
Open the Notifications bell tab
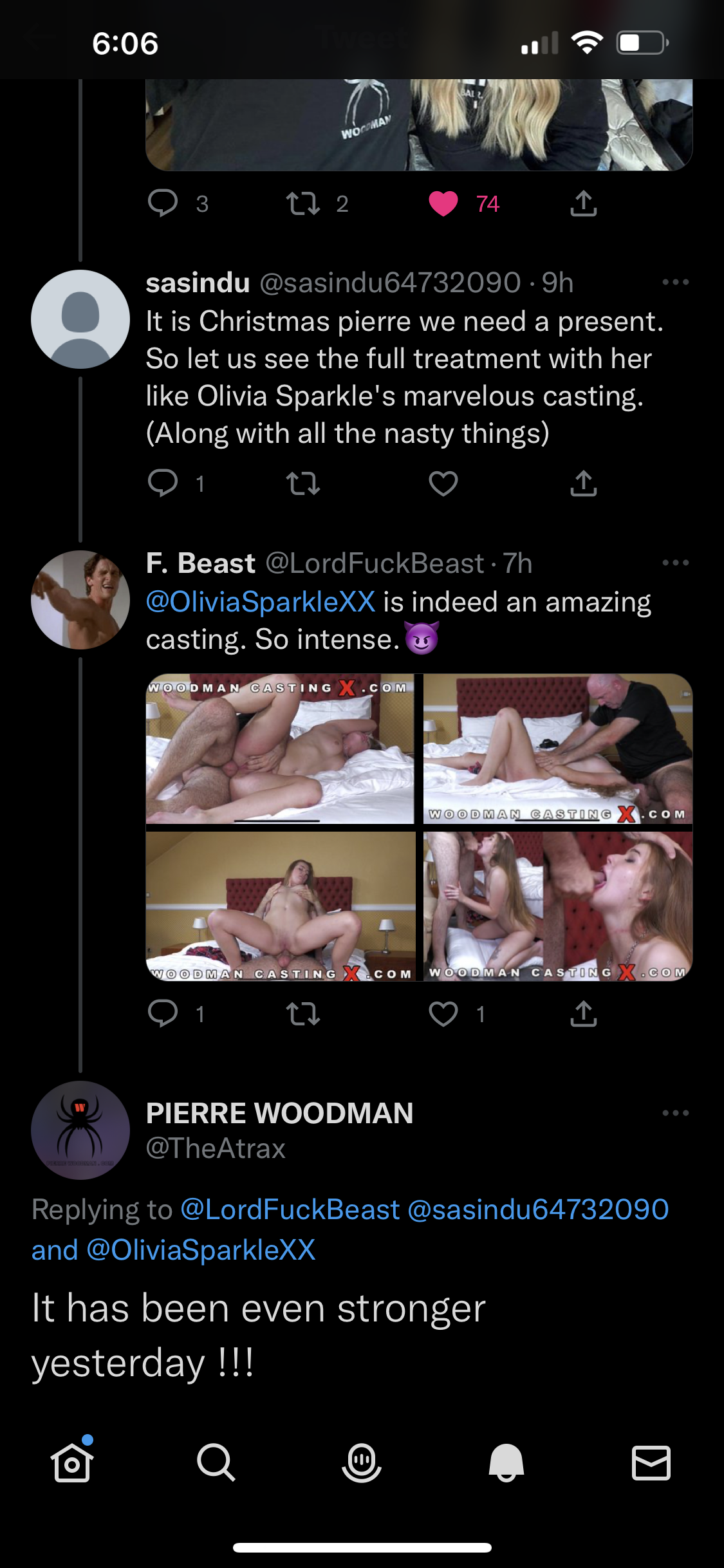click(x=506, y=1462)
